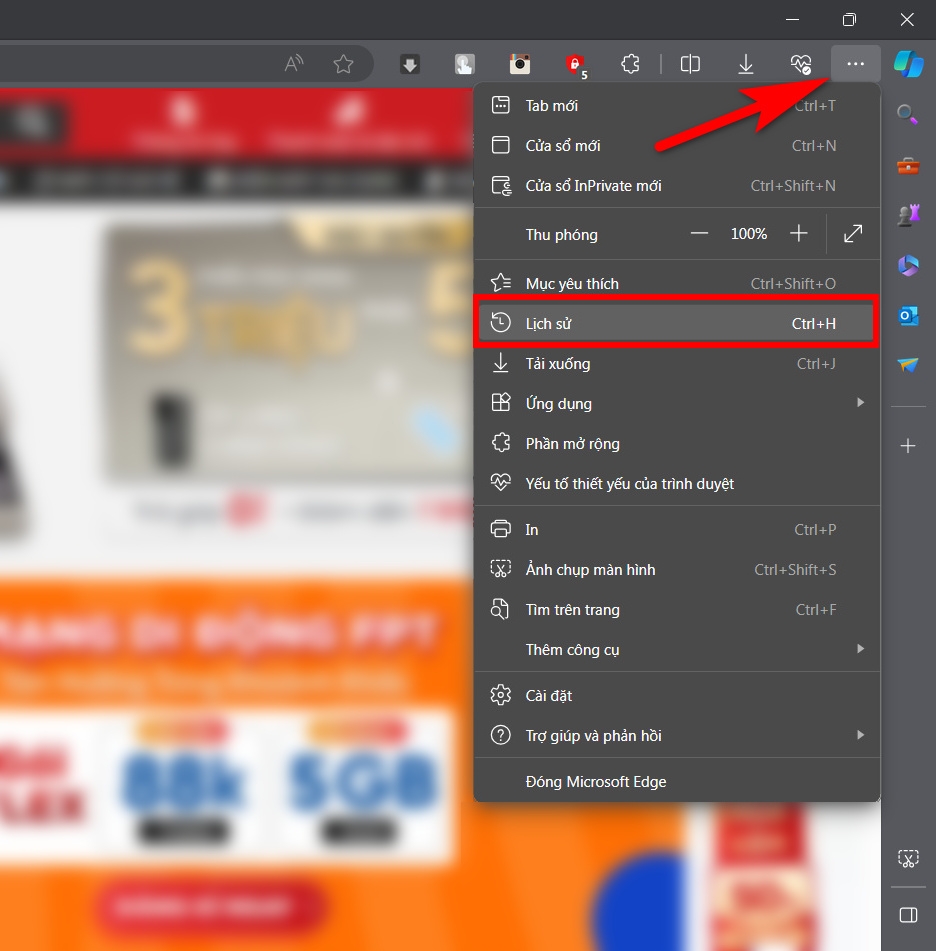Viewport: 936px width, 951px height.
Task: Open Cài đặt settings entry
Action: tap(675, 696)
